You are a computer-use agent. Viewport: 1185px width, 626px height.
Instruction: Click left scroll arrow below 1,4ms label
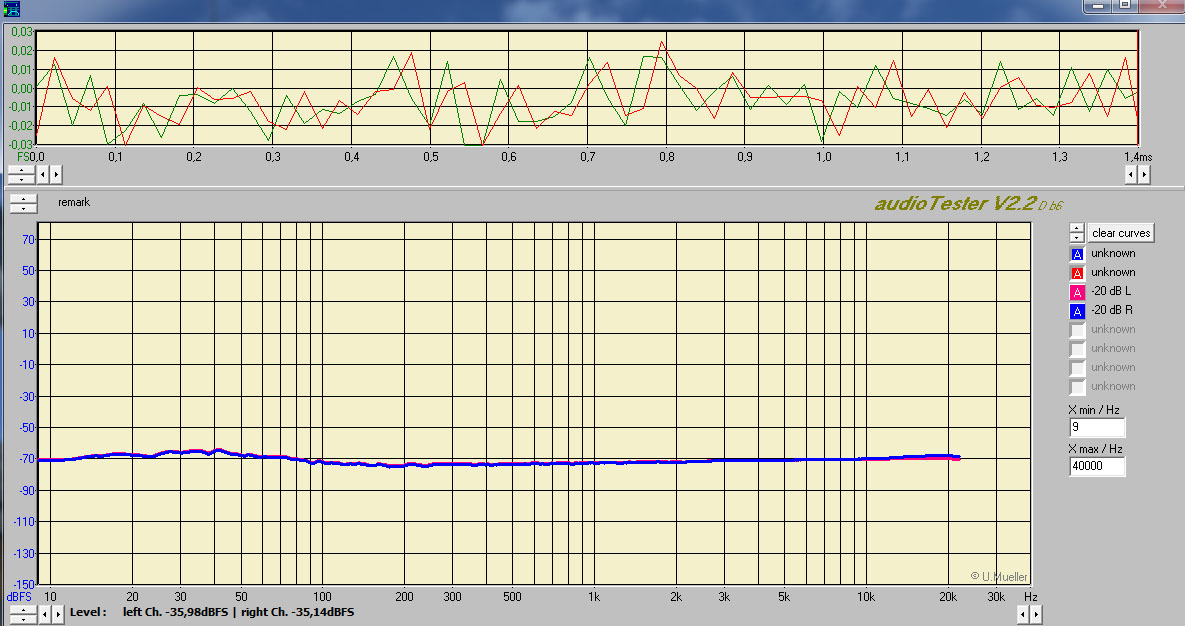point(1130,174)
